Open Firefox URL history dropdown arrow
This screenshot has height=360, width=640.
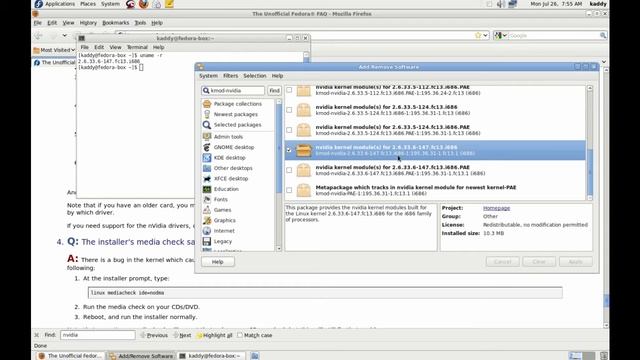485,36
